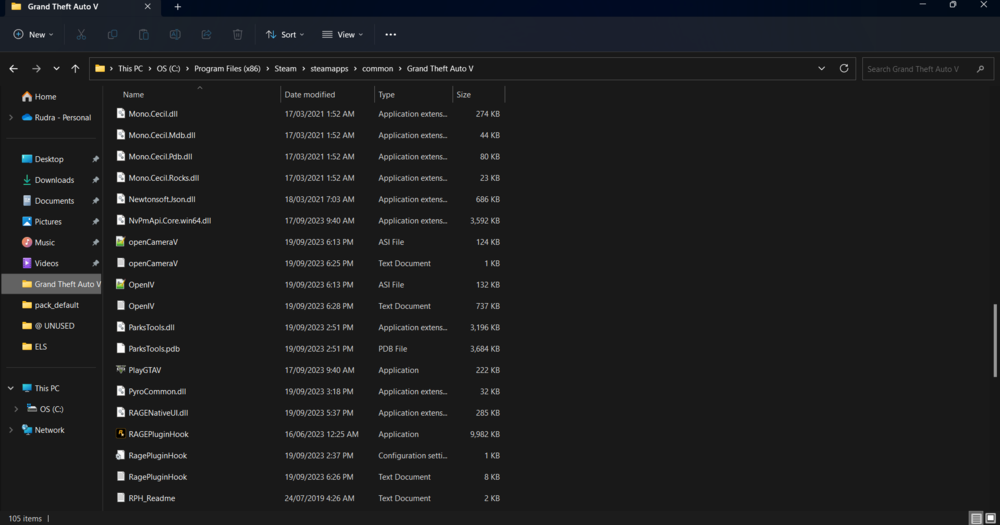Screen dimensions: 1000x525
Task: Click the Mono.Cecil.dll file icon
Action: click(120, 114)
